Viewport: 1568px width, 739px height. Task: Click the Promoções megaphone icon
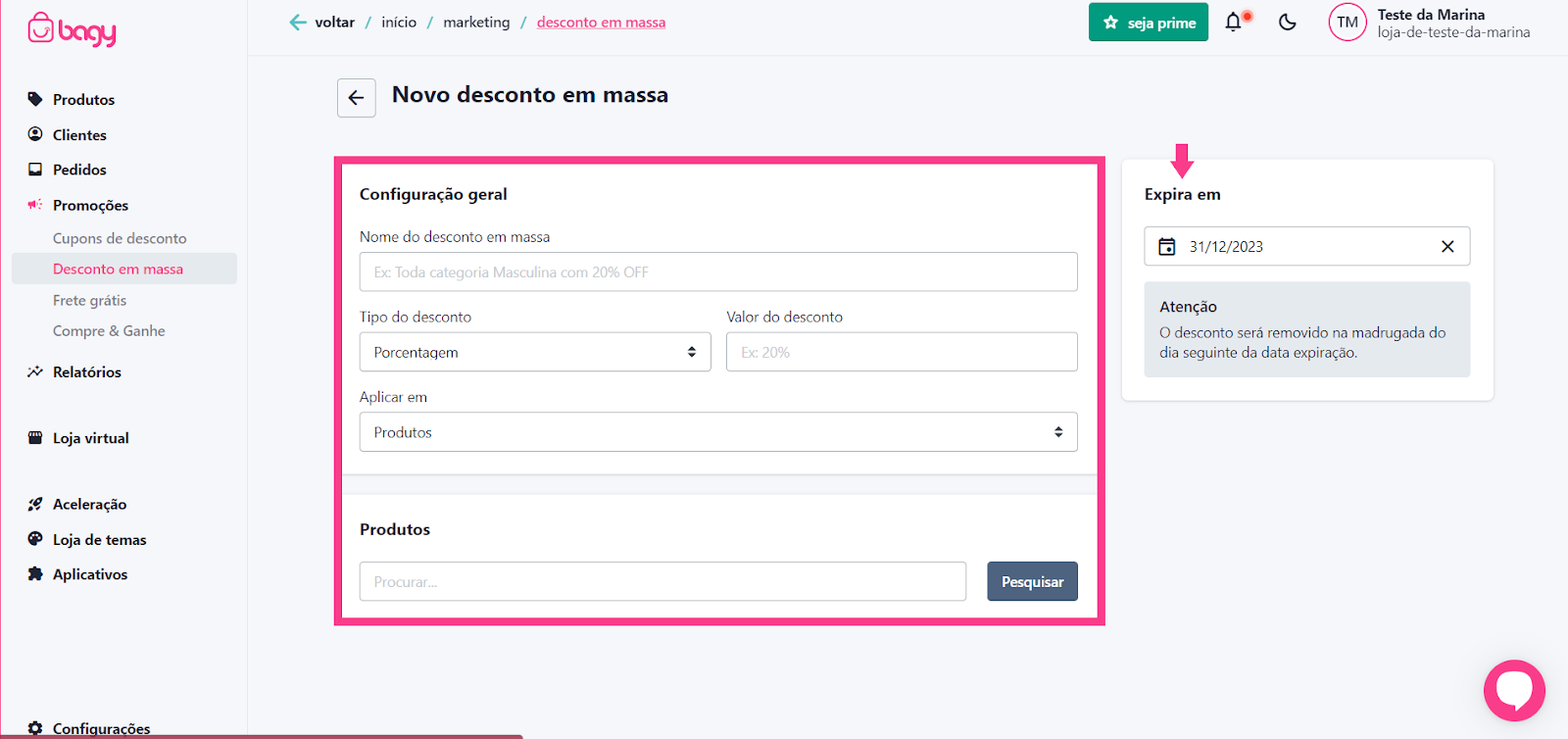pos(35,205)
